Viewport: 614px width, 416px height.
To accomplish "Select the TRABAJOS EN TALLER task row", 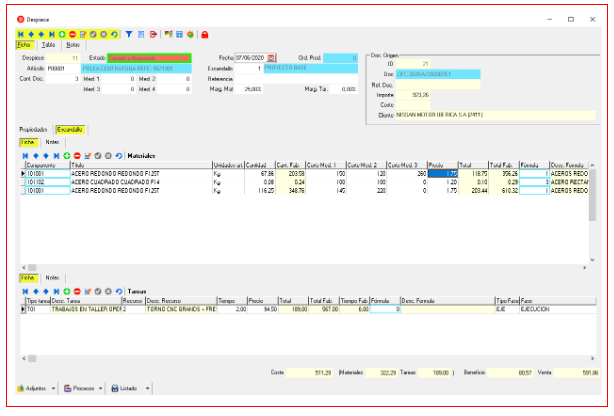I will (308, 309).
